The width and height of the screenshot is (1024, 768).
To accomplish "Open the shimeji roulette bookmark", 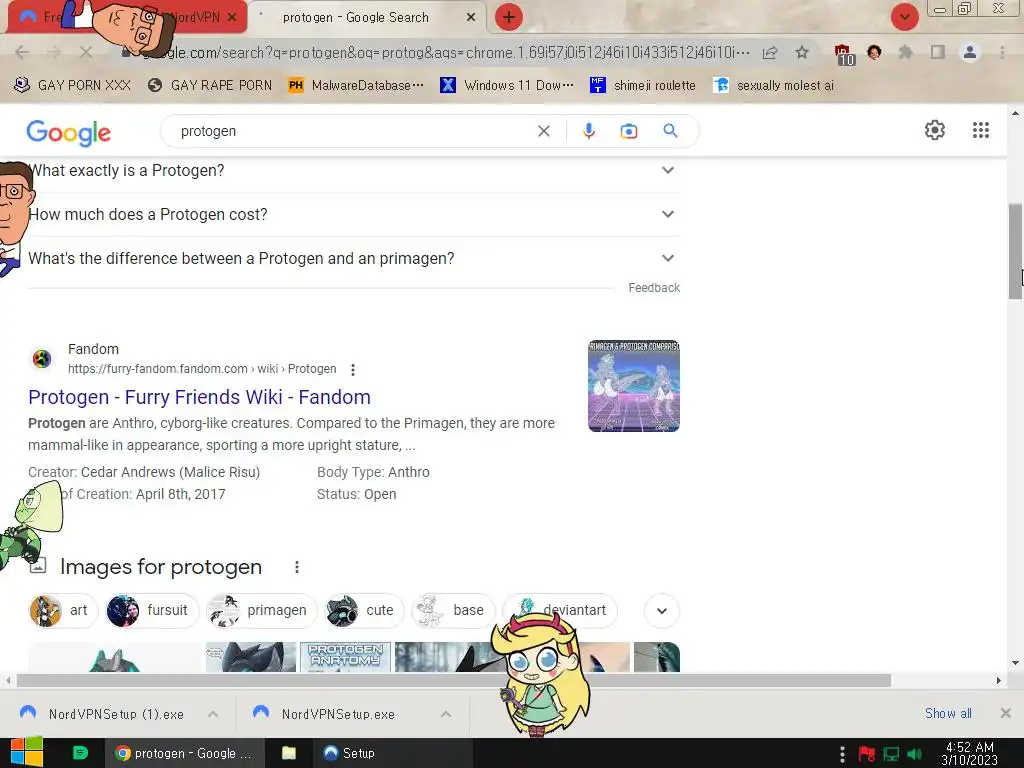I will pyautogui.click(x=643, y=86).
